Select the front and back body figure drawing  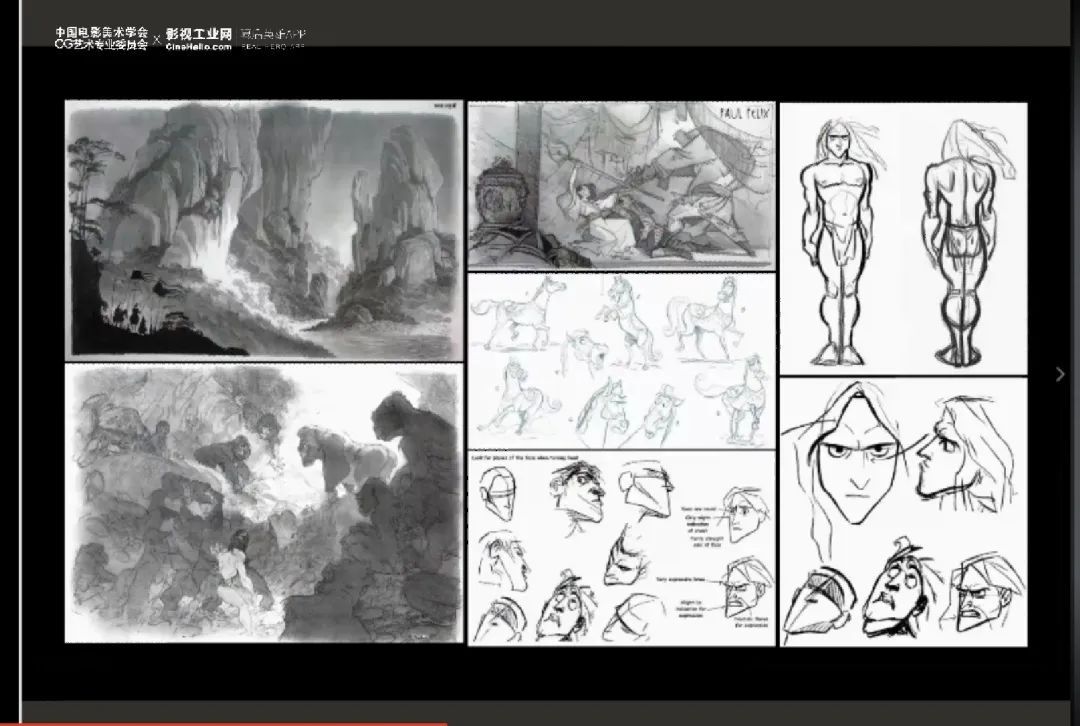tap(904, 238)
